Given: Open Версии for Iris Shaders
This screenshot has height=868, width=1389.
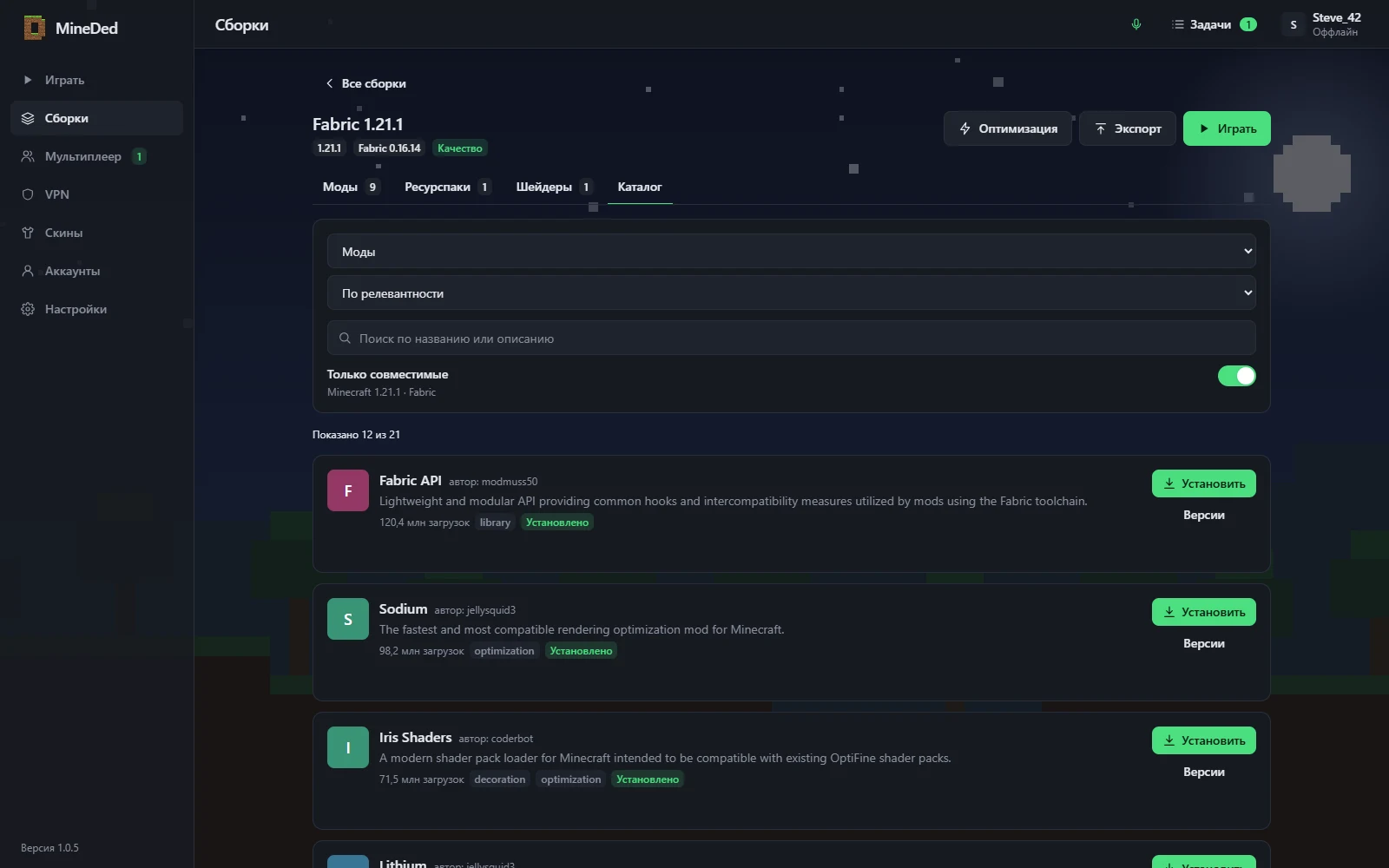Looking at the screenshot, I should coord(1204,772).
